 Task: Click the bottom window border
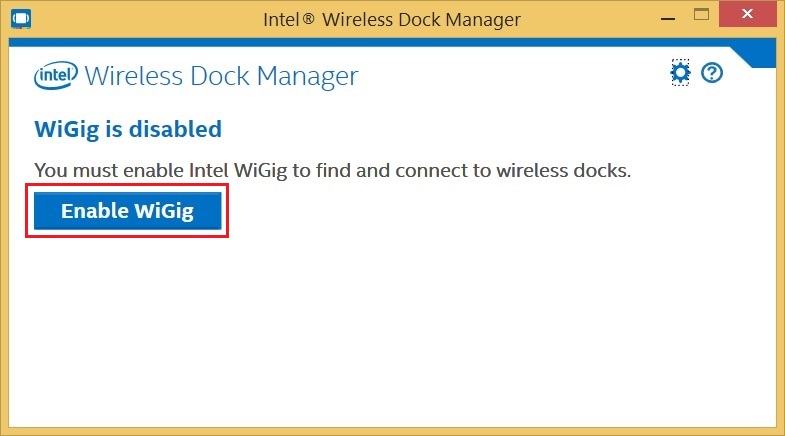[x=392, y=431]
